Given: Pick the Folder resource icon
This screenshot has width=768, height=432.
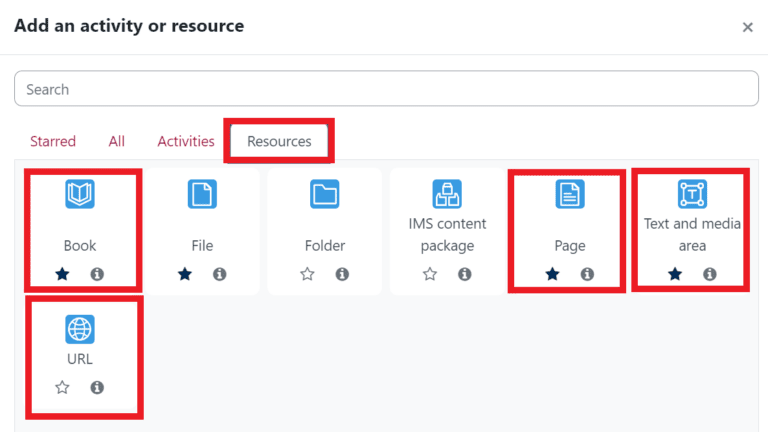Looking at the screenshot, I should coord(325,194).
